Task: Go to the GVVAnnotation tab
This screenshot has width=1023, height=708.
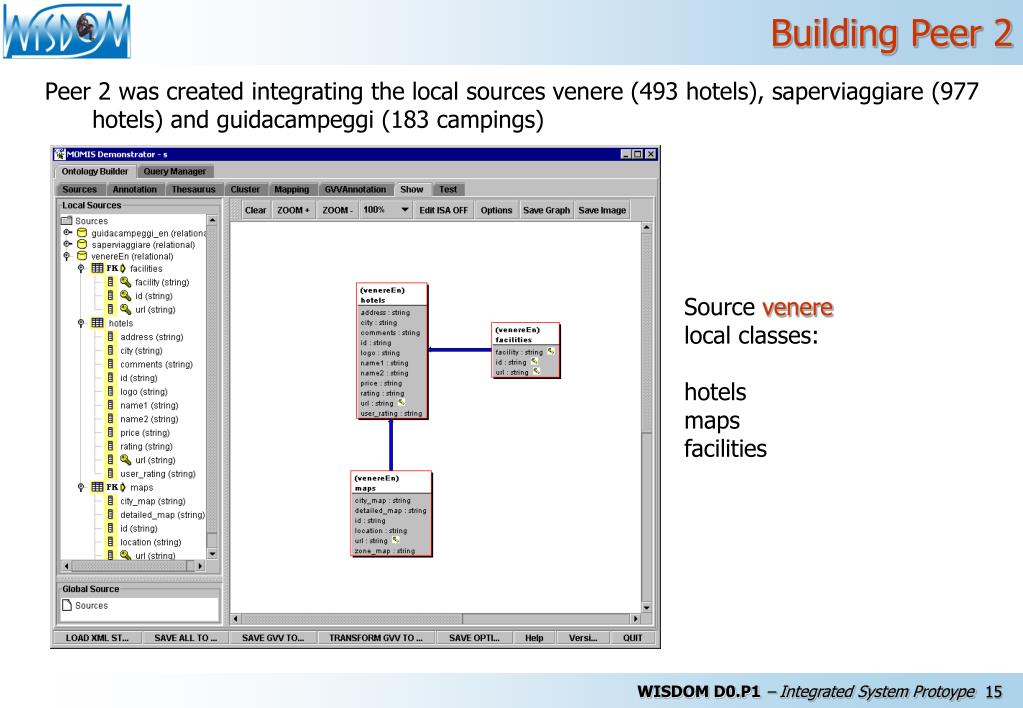Action: [355, 189]
